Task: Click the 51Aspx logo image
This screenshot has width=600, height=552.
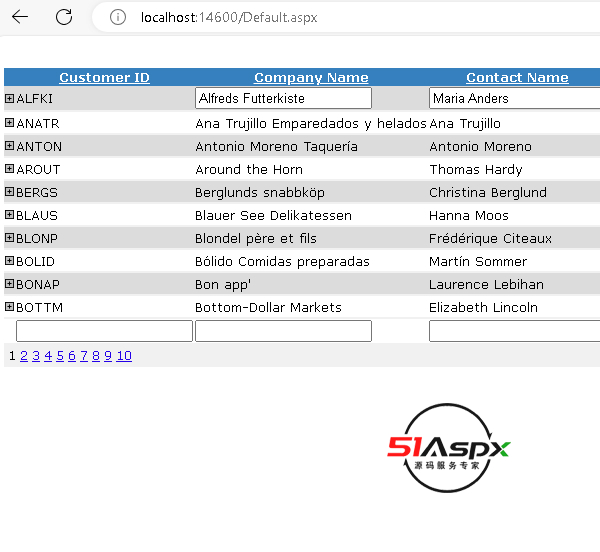Action: click(448, 448)
